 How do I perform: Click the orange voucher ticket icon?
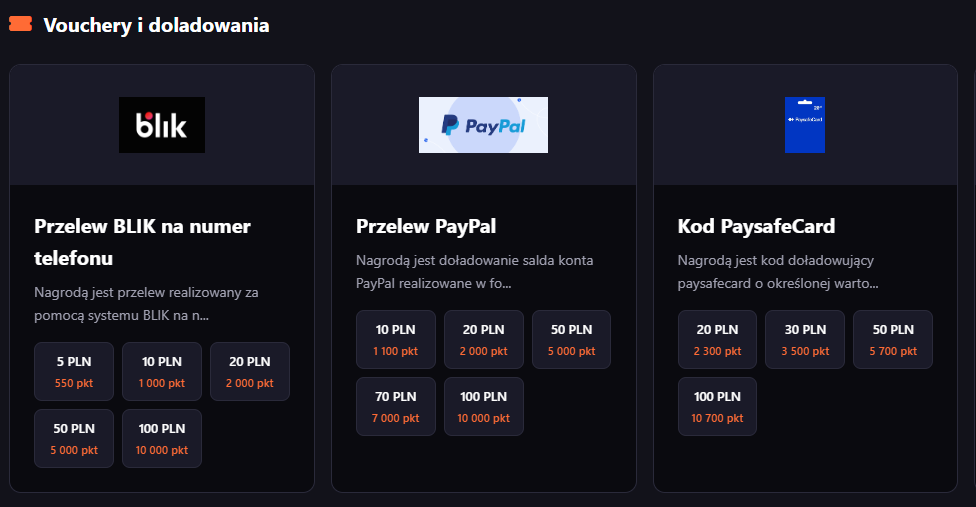20,25
